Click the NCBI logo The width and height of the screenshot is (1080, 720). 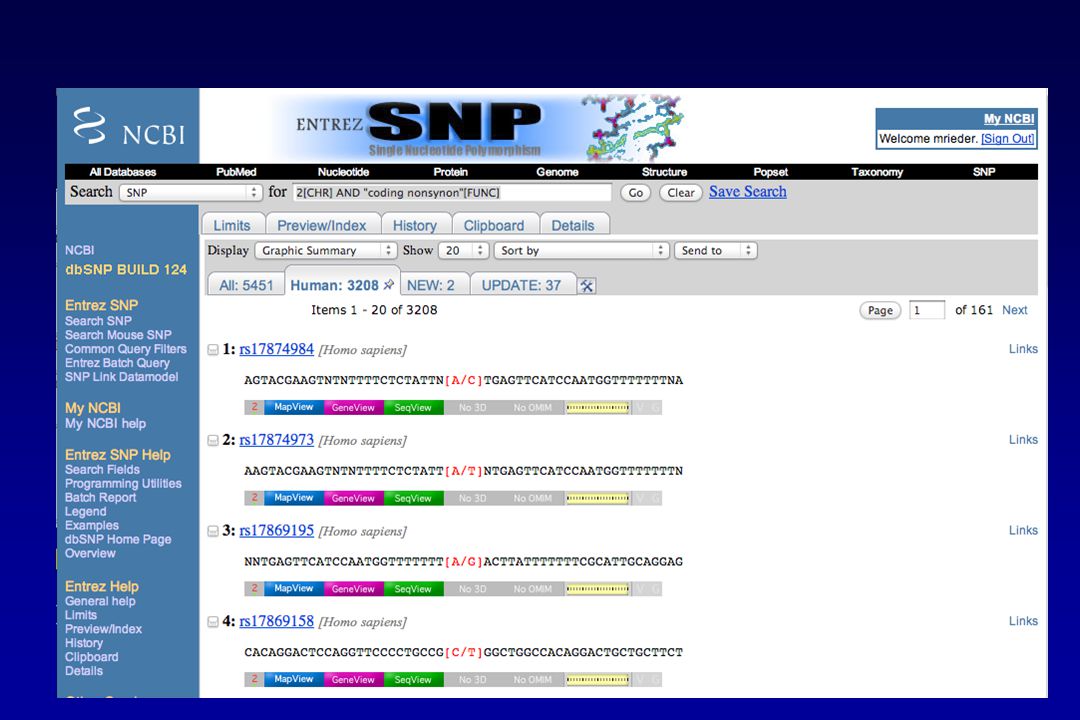(129, 127)
